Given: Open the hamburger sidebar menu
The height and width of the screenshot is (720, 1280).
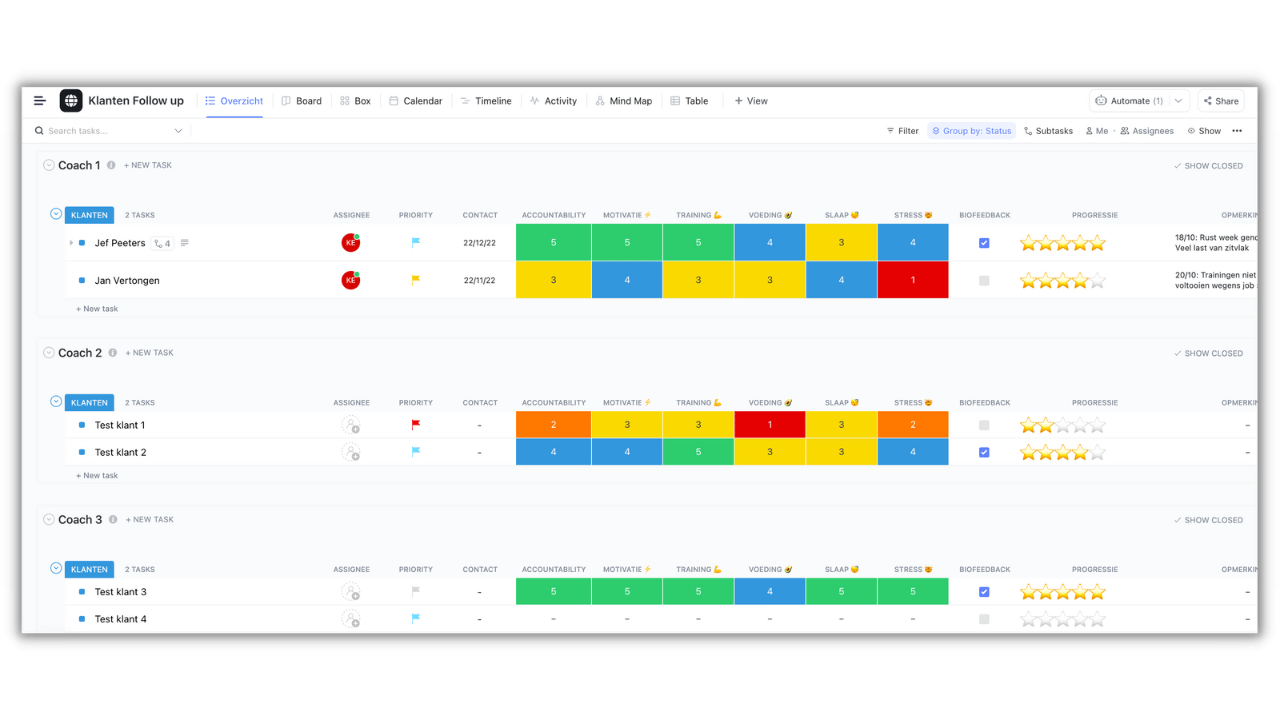Looking at the screenshot, I should coord(40,101).
